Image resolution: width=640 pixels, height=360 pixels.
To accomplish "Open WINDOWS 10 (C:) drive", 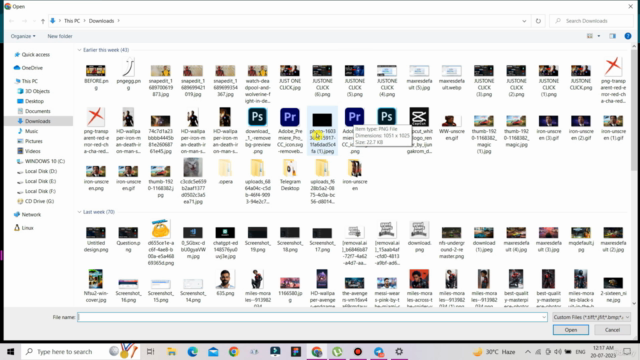I will pyautogui.click(x=41, y=161).
